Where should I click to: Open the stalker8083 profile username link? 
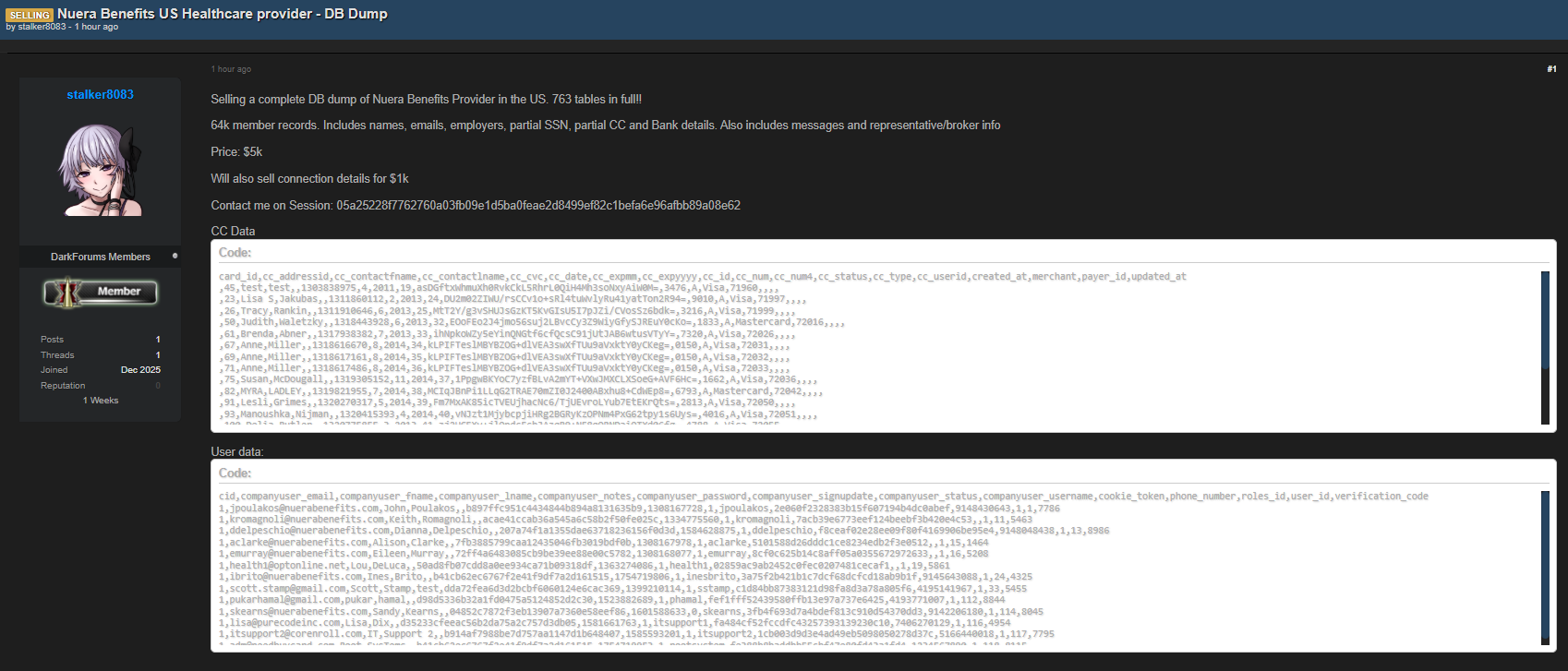pos(100,94)
